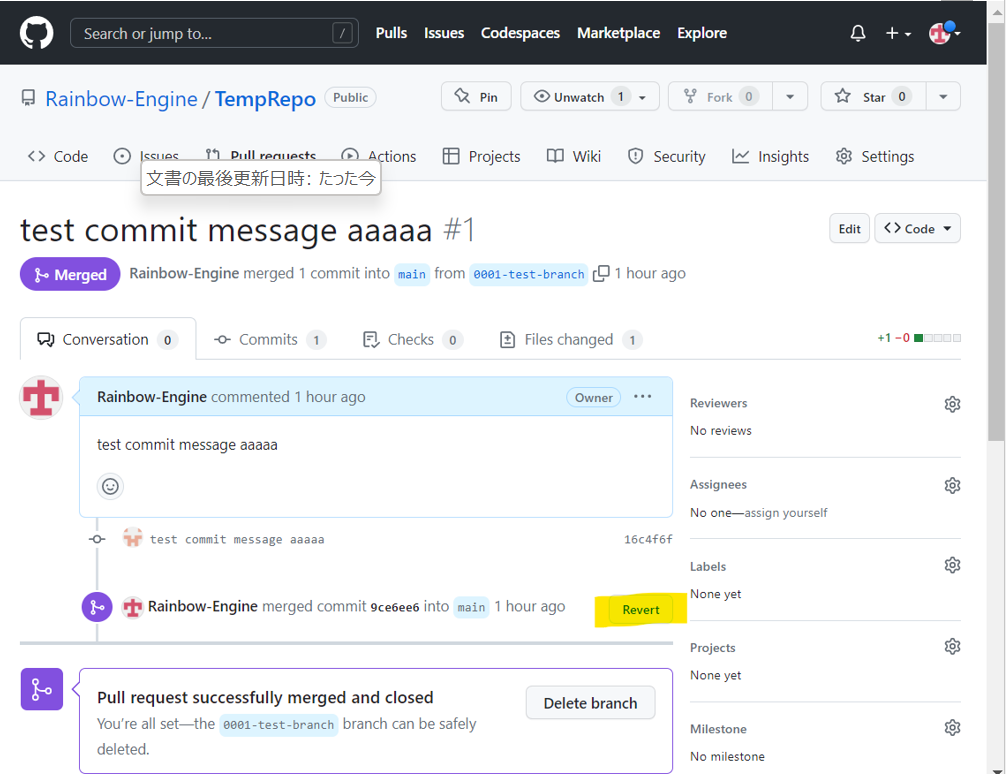This screenshot has height=774, width=1006.
Task: Open Issues in the top navigation
Action: click(444, 33)
